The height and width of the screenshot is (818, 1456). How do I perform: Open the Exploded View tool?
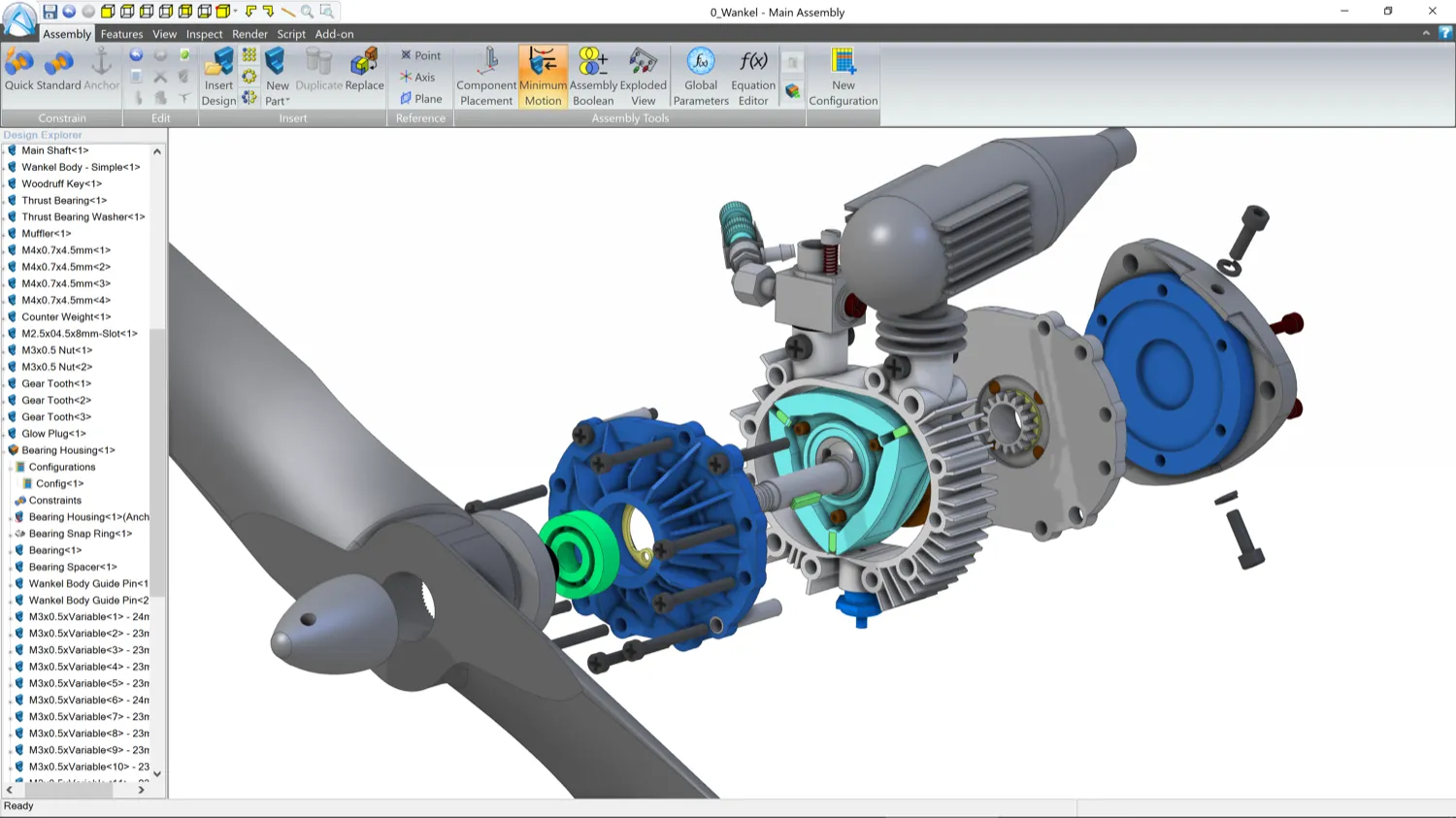643,75
